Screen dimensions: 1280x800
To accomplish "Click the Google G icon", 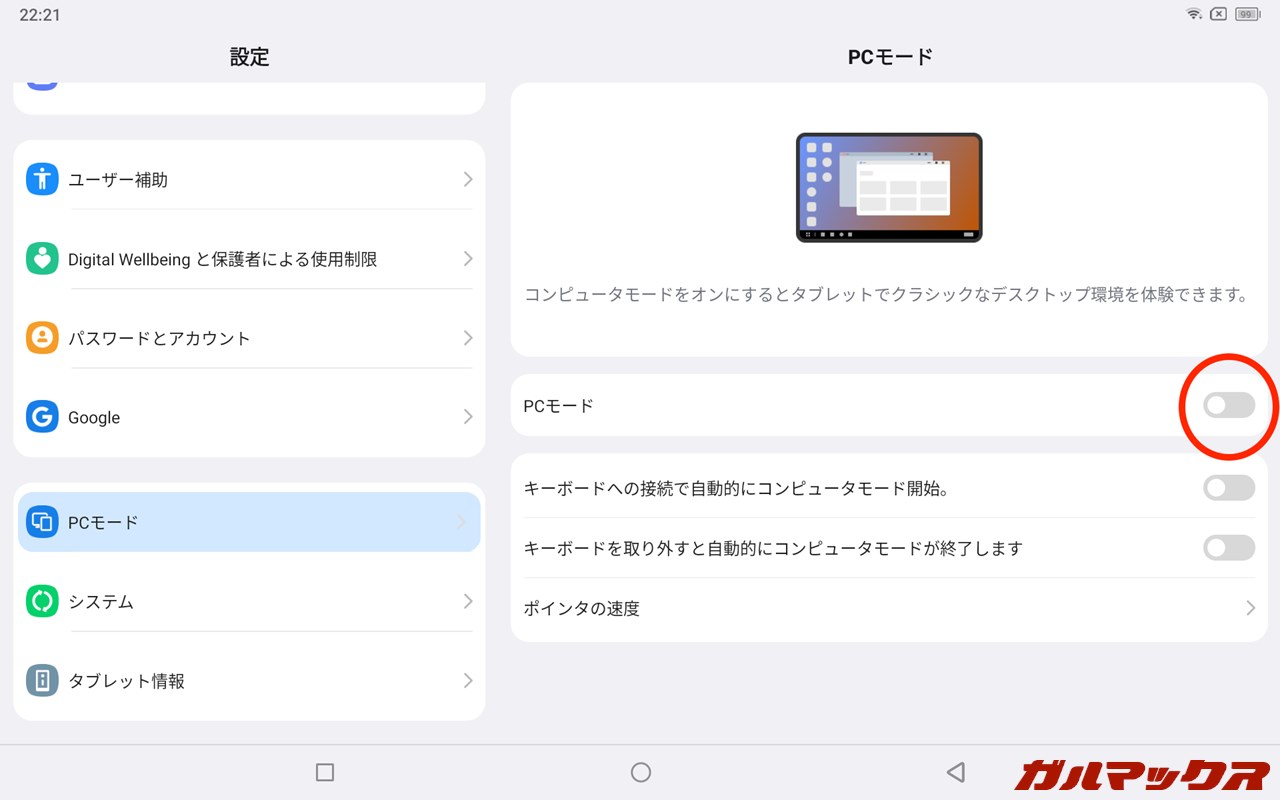I will pos(42,417).
